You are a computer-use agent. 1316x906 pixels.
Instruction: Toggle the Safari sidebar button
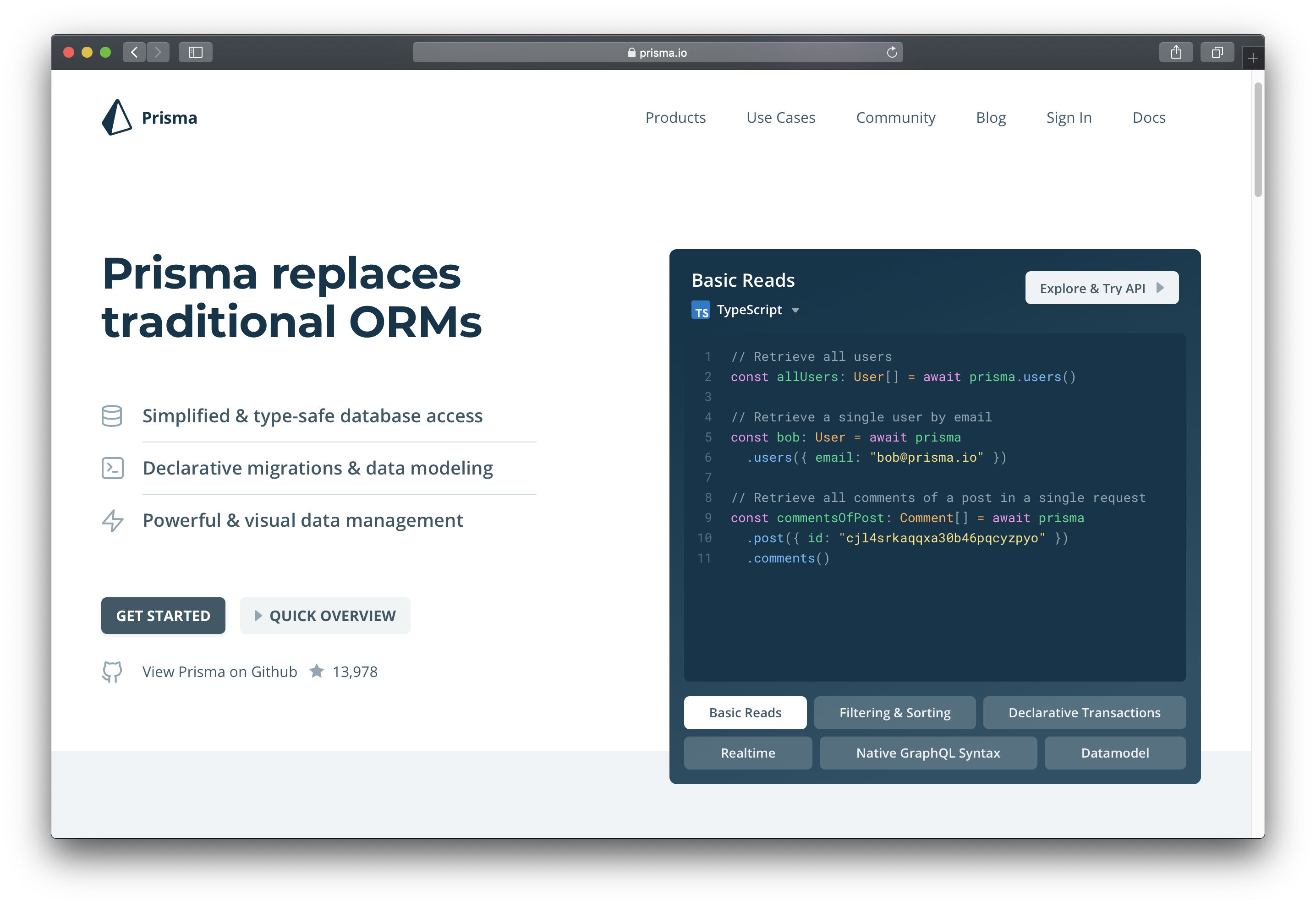(x=195, y=52)
